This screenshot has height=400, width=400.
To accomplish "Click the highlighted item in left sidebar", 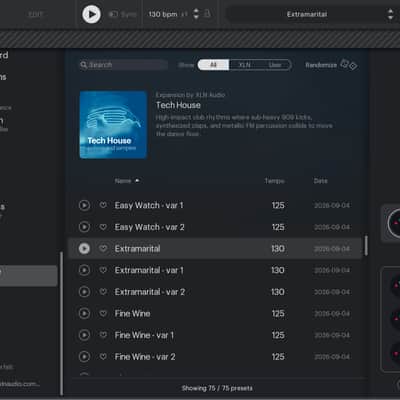I will [28, 276].
